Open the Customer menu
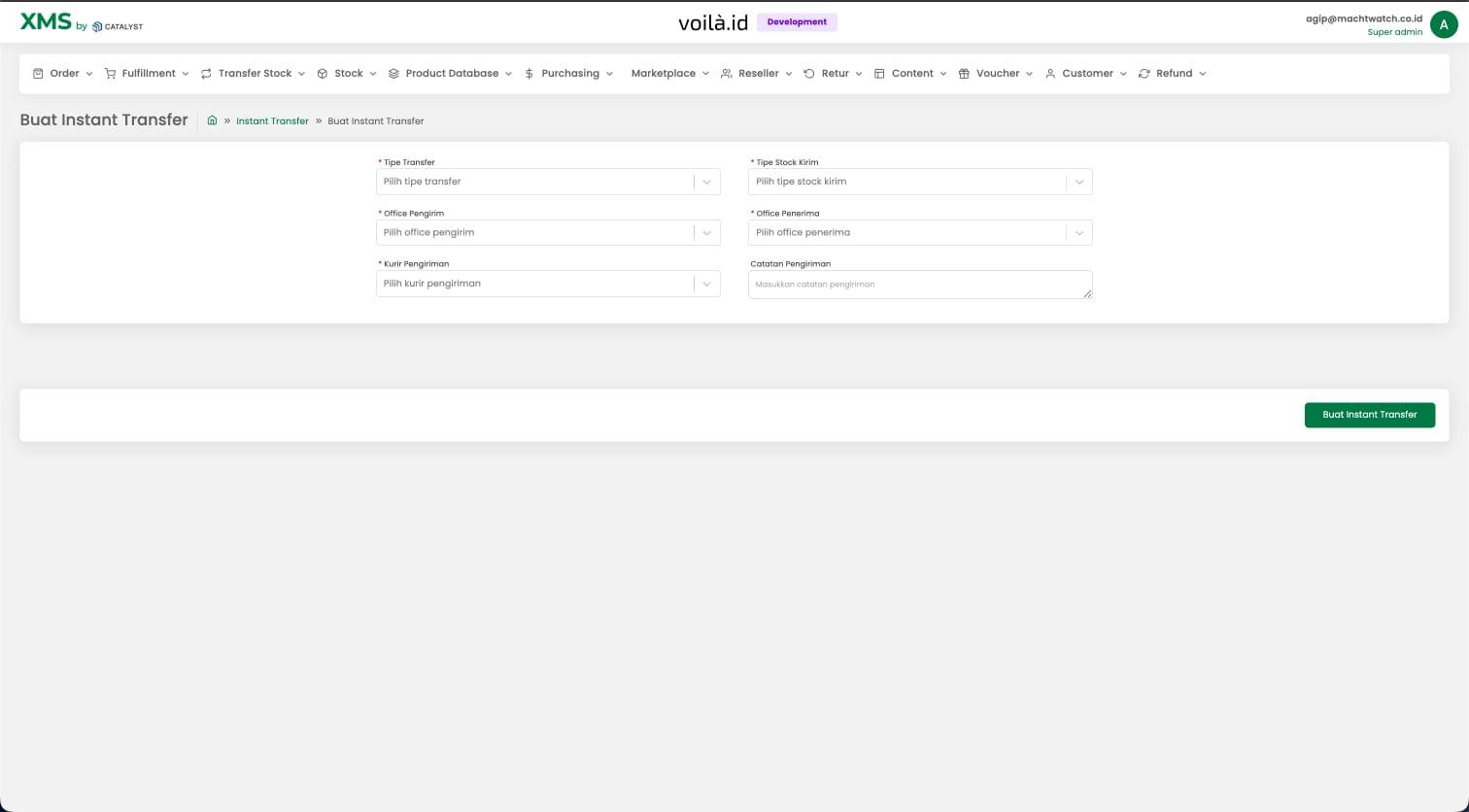This screenshot has width=1469, height=812. click(x=1086, y=74)
